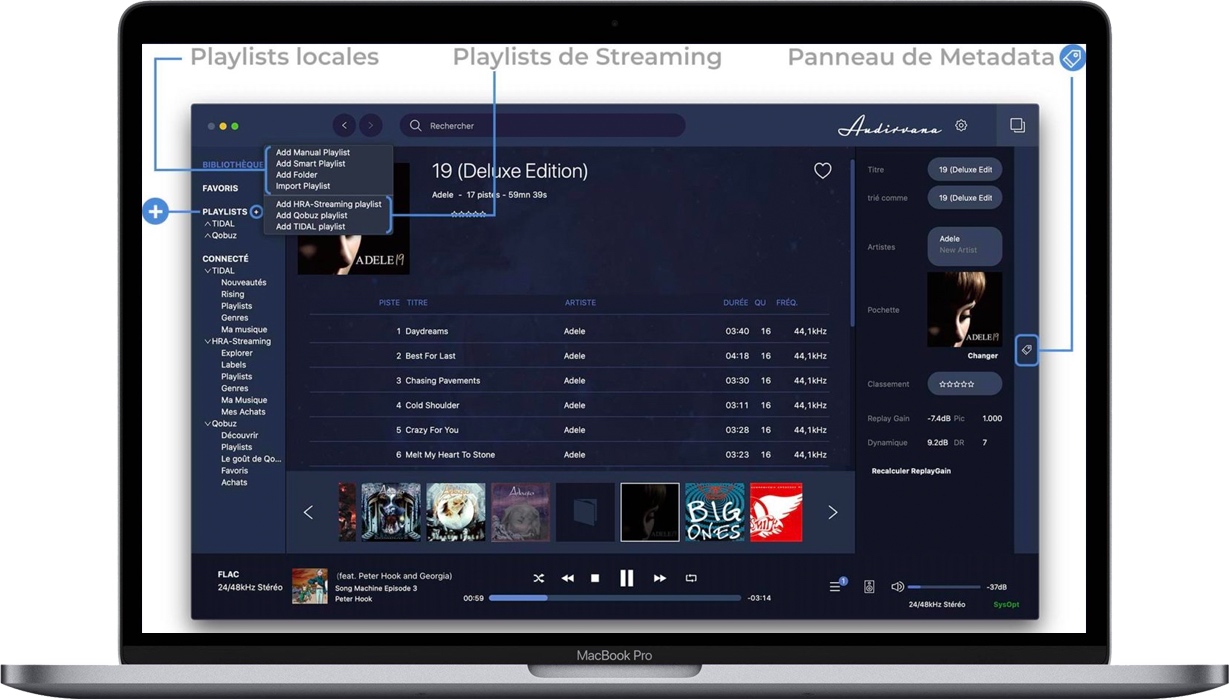Viewport: 1230px width, 700px height.
Task: Pause the current track
Action: (627, 578)
